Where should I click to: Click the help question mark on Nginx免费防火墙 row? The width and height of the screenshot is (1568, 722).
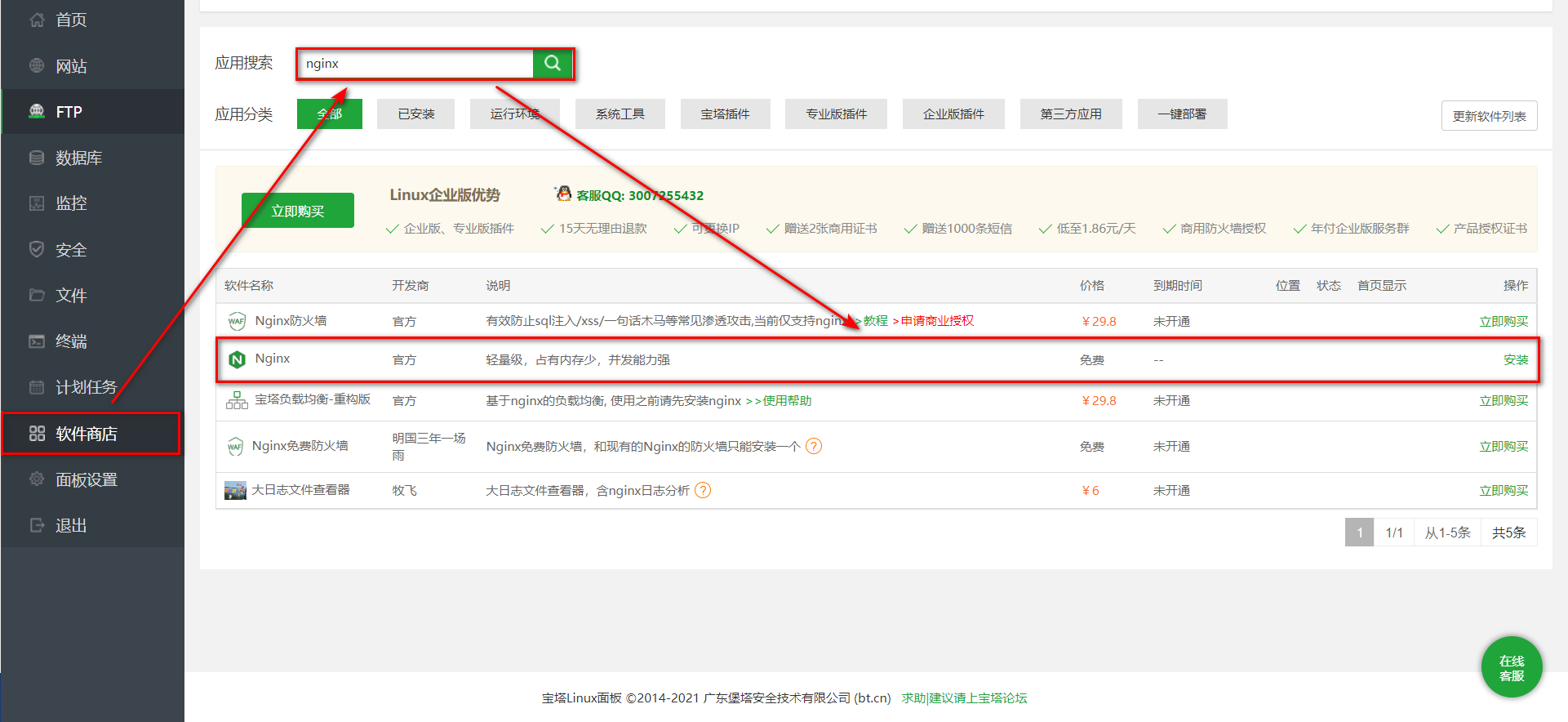tap(814, 446)
